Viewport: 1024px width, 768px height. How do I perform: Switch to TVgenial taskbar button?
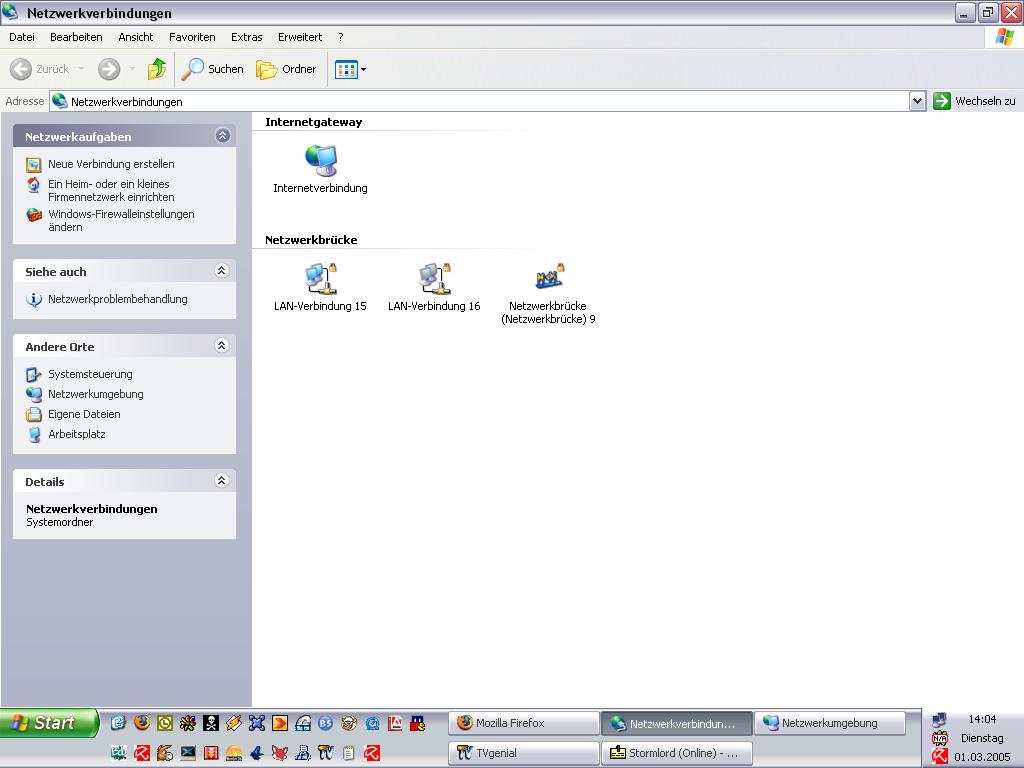tap(524, 753)
